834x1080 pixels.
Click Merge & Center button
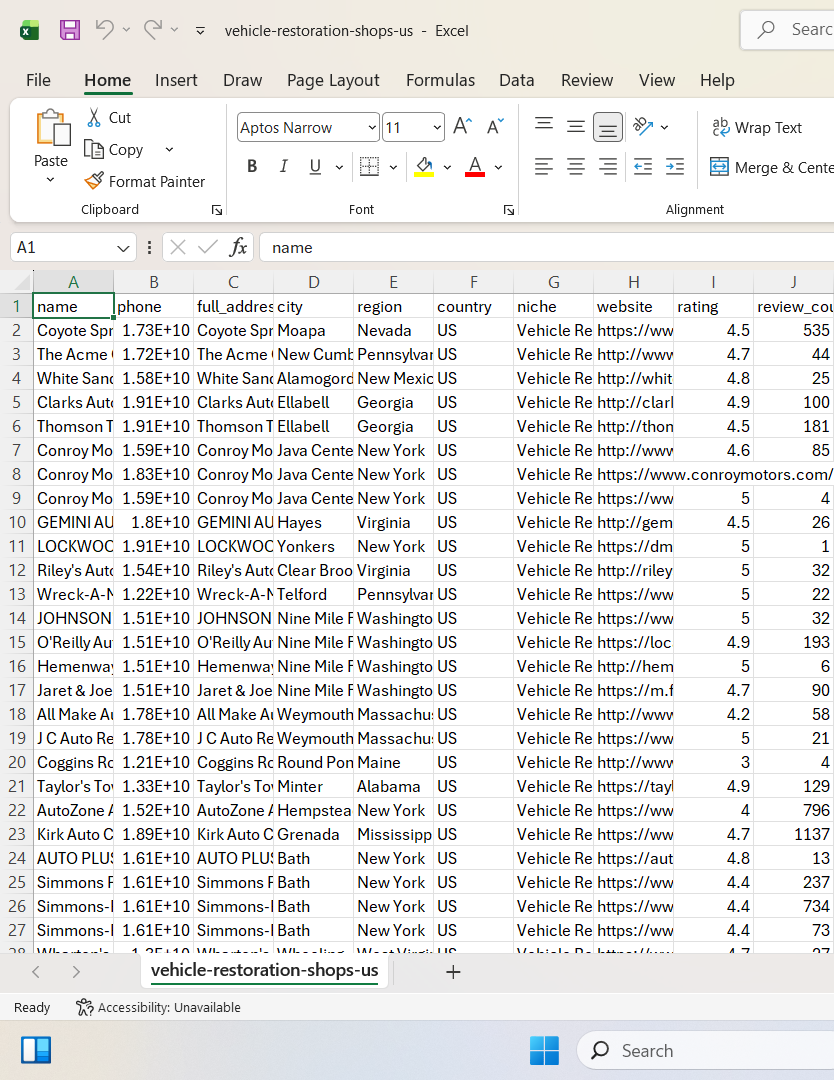[x=771, y=167]
